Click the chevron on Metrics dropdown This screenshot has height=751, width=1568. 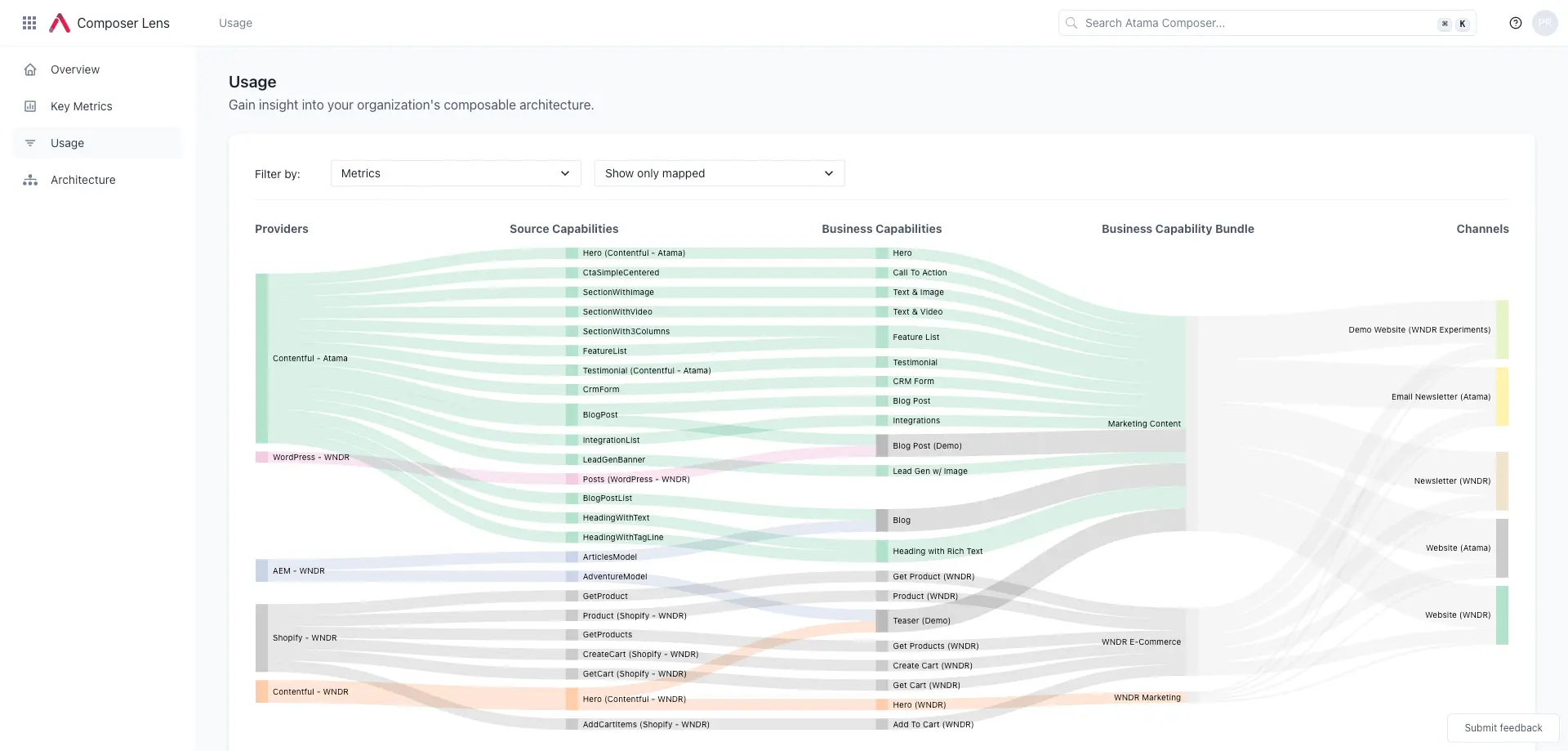pyautogui.click(x=564, y=173)
